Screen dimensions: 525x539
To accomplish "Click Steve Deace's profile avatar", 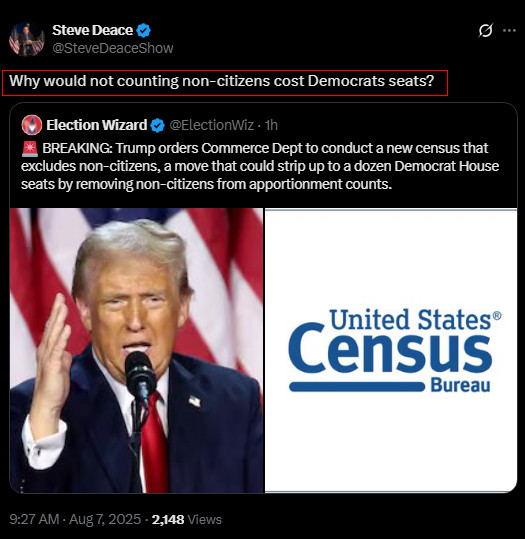I will (27, 39).
